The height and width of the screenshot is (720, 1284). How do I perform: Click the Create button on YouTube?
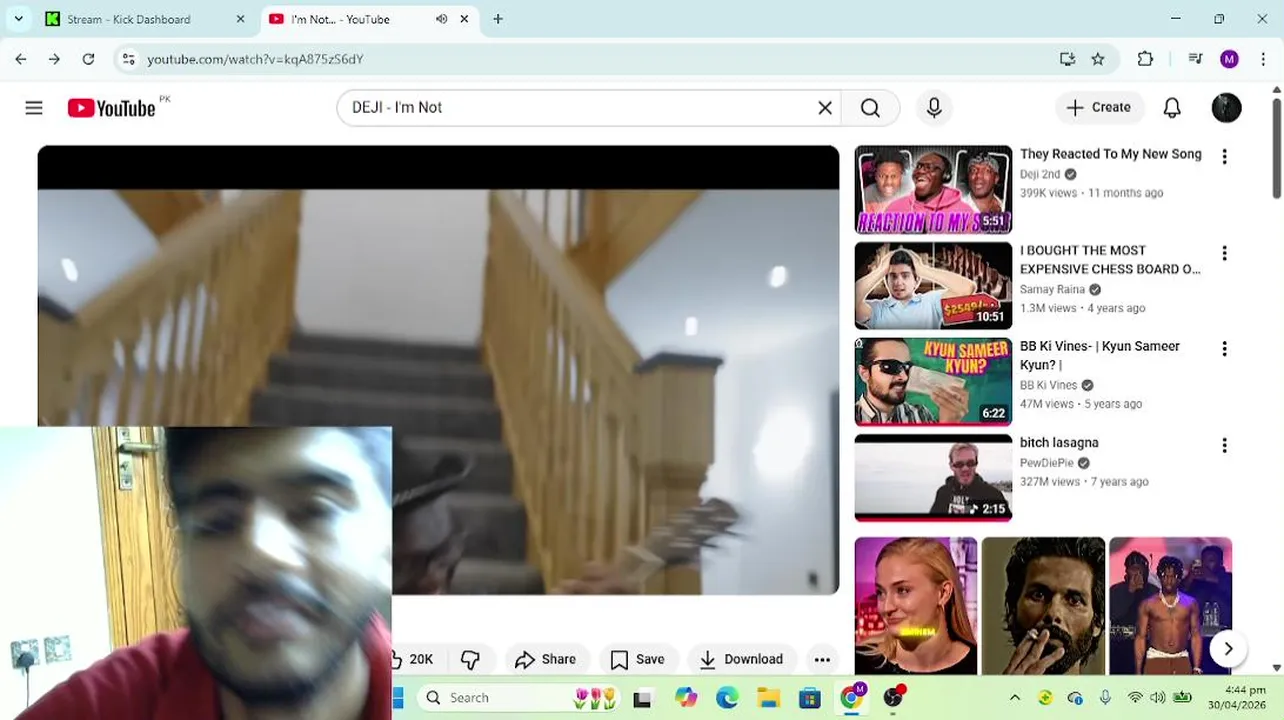1099,108
